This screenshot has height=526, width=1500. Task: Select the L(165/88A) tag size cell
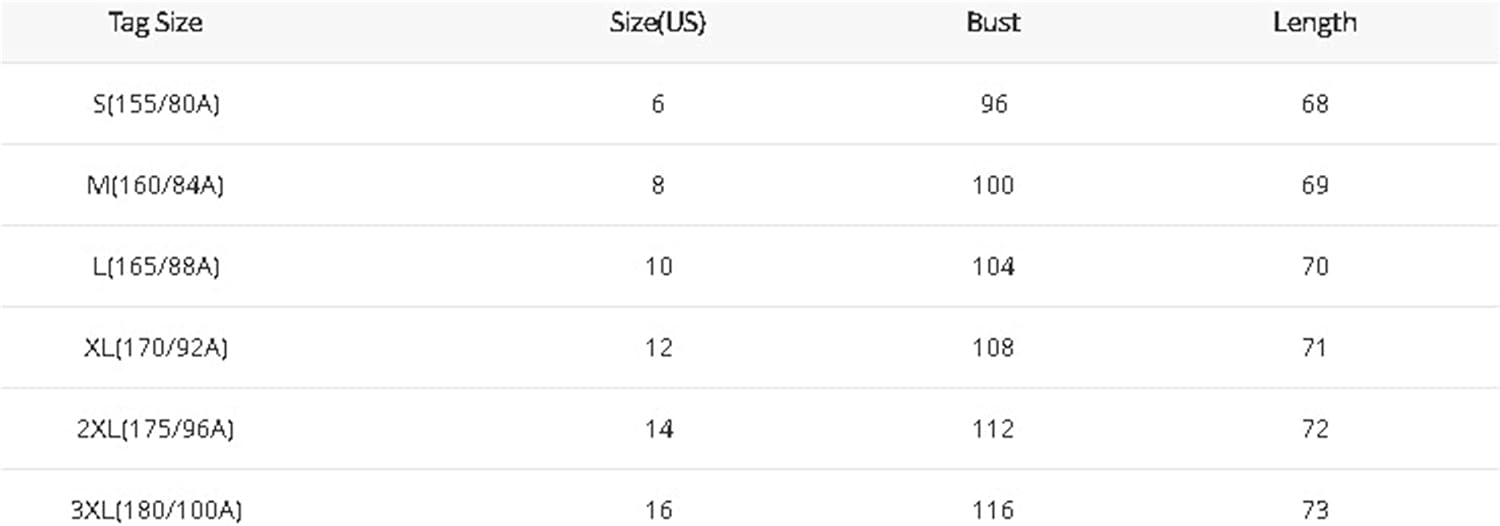pos(155,267)
